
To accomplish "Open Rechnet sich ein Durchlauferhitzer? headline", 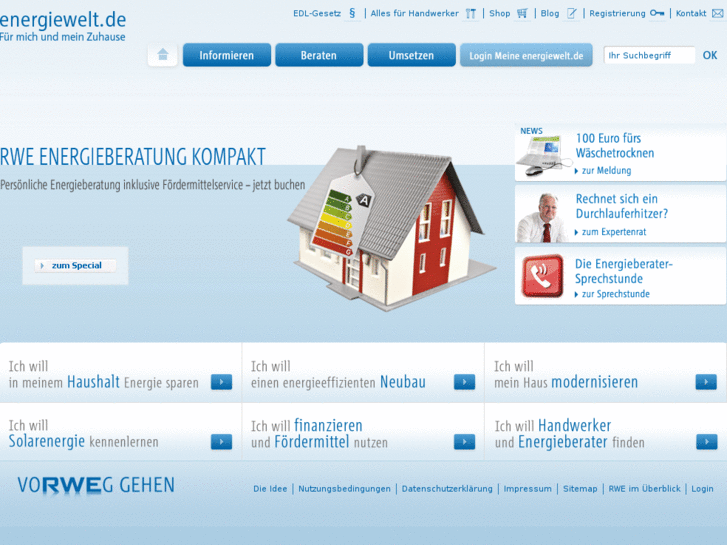I will [x=622, y=206].
